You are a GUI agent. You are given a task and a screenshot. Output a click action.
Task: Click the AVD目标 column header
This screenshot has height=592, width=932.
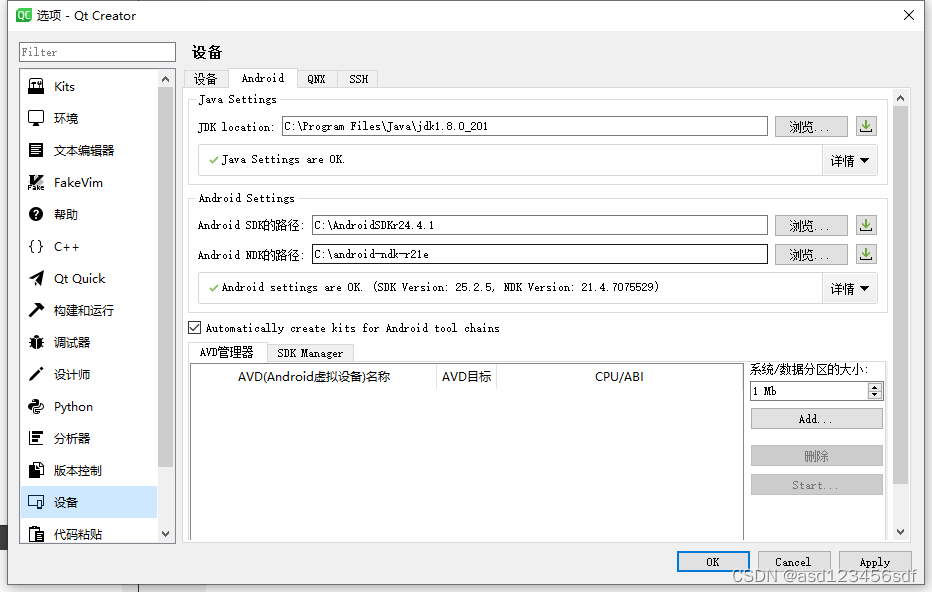point(467,377)
